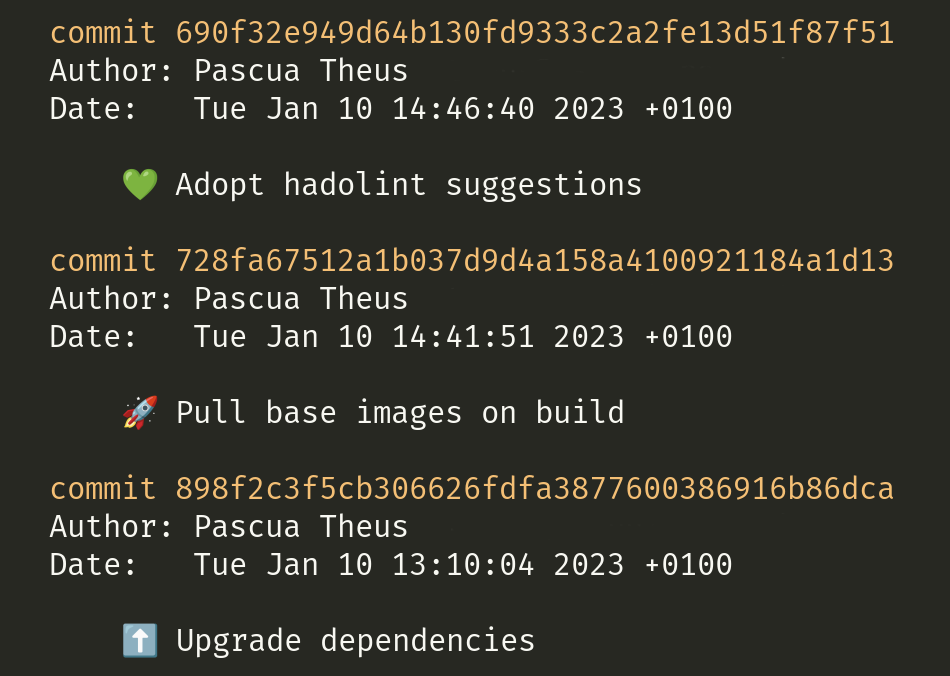This screenshot has width=950, height=676.
Task: Click the 'Adopt hadolint suggestions' commit message
Action: click(x=408, y=185)
